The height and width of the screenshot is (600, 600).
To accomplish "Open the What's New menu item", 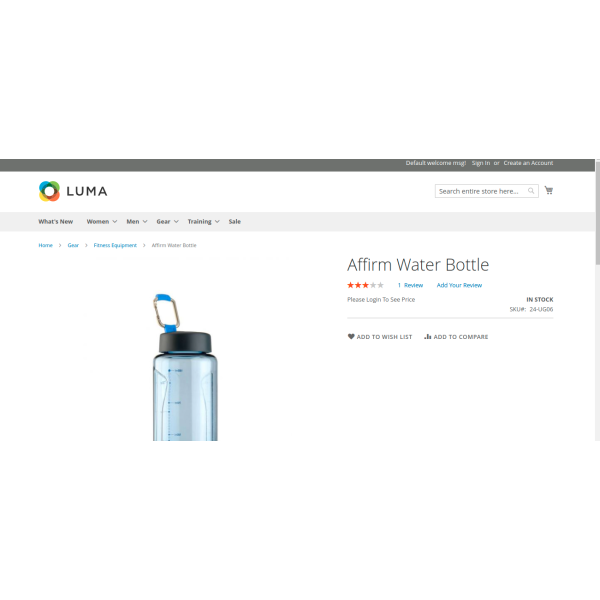I will point(55,222).
